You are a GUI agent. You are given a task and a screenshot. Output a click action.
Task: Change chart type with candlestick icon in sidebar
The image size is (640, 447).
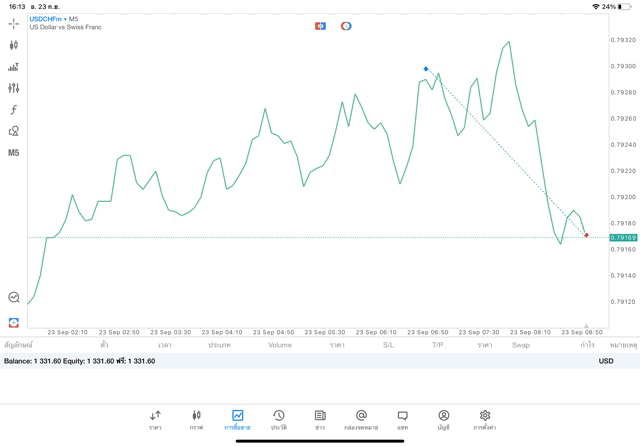pyautogui.click(x=14, y=45)
